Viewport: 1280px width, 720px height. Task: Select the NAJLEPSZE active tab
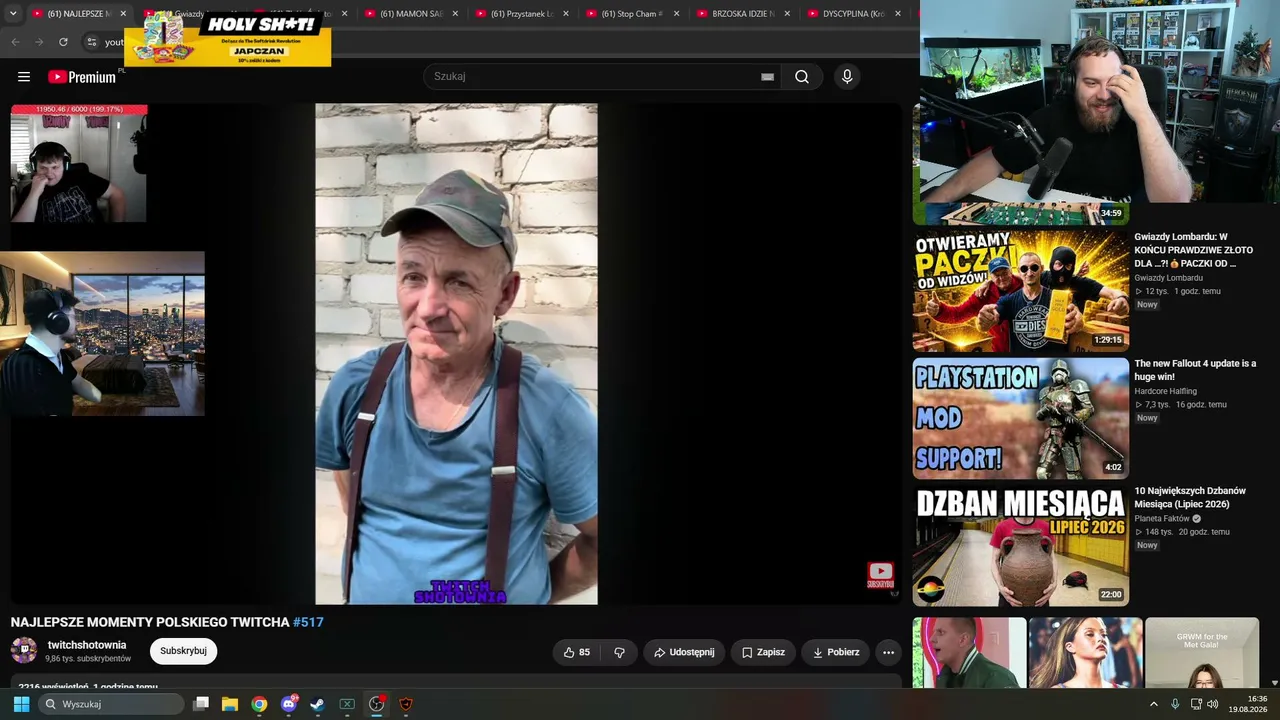click(78, 14)
